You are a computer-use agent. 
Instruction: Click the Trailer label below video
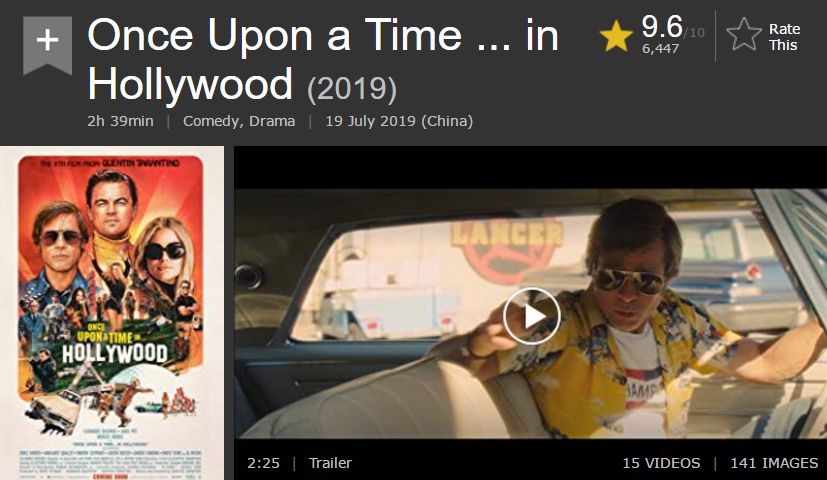click(x=330, y=463)
